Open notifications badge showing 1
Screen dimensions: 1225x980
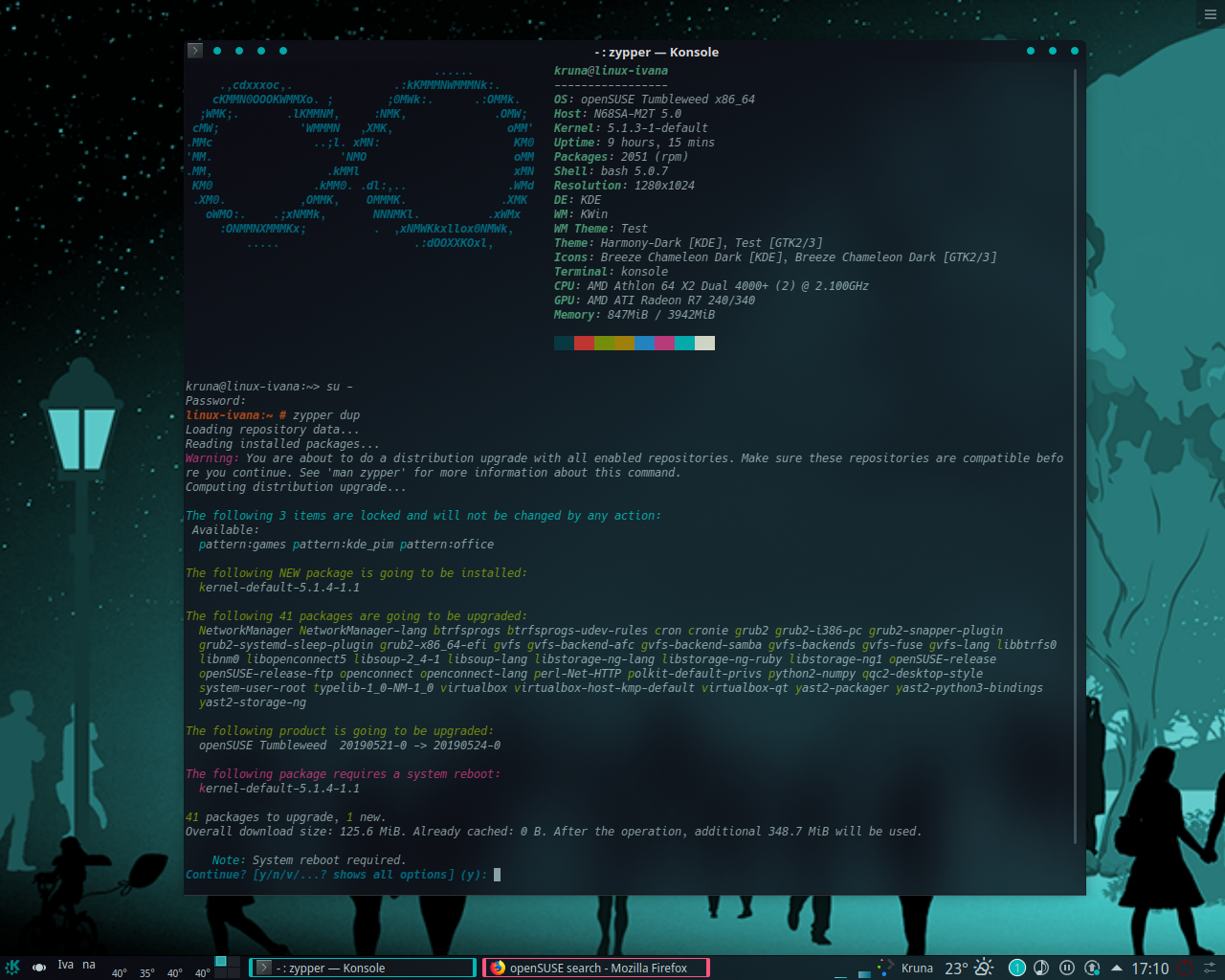point(1017,968)
